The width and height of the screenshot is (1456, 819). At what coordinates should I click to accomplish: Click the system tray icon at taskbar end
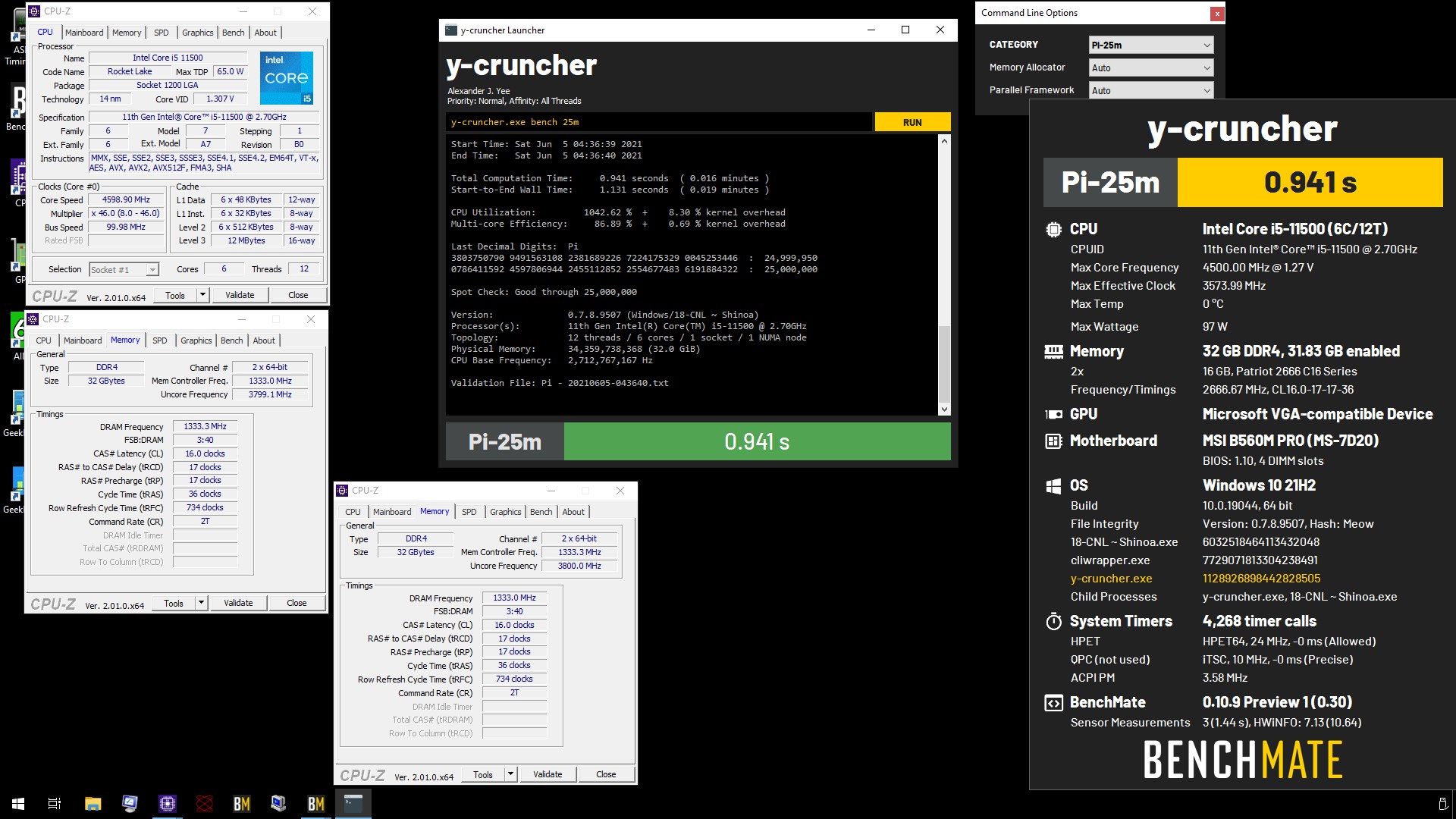[1442, 803]
